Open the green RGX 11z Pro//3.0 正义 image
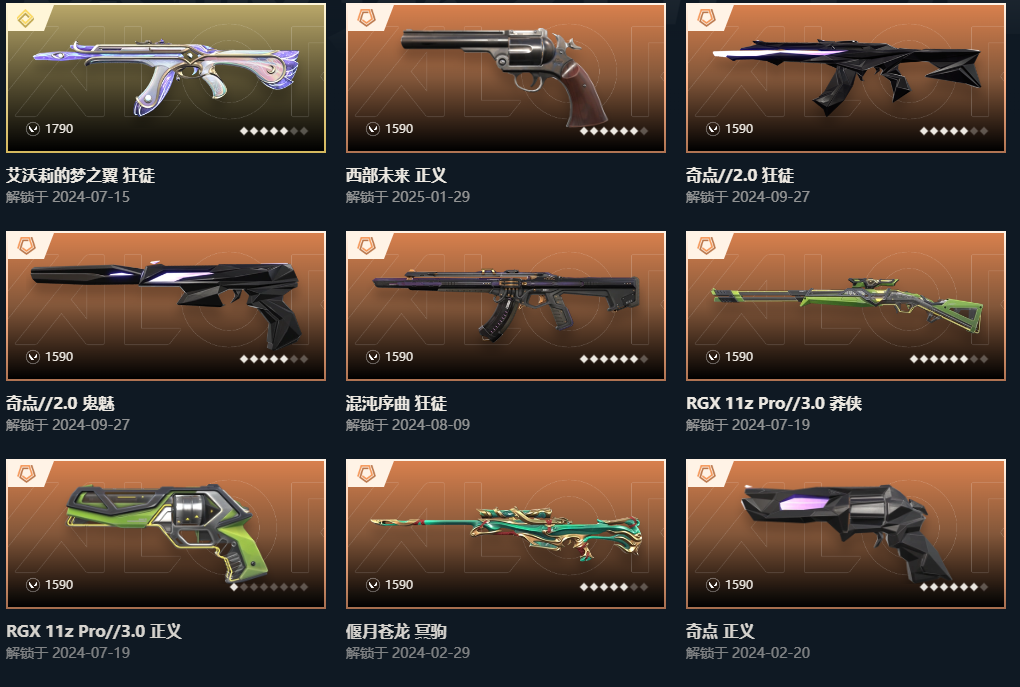 tap(166, 534)
